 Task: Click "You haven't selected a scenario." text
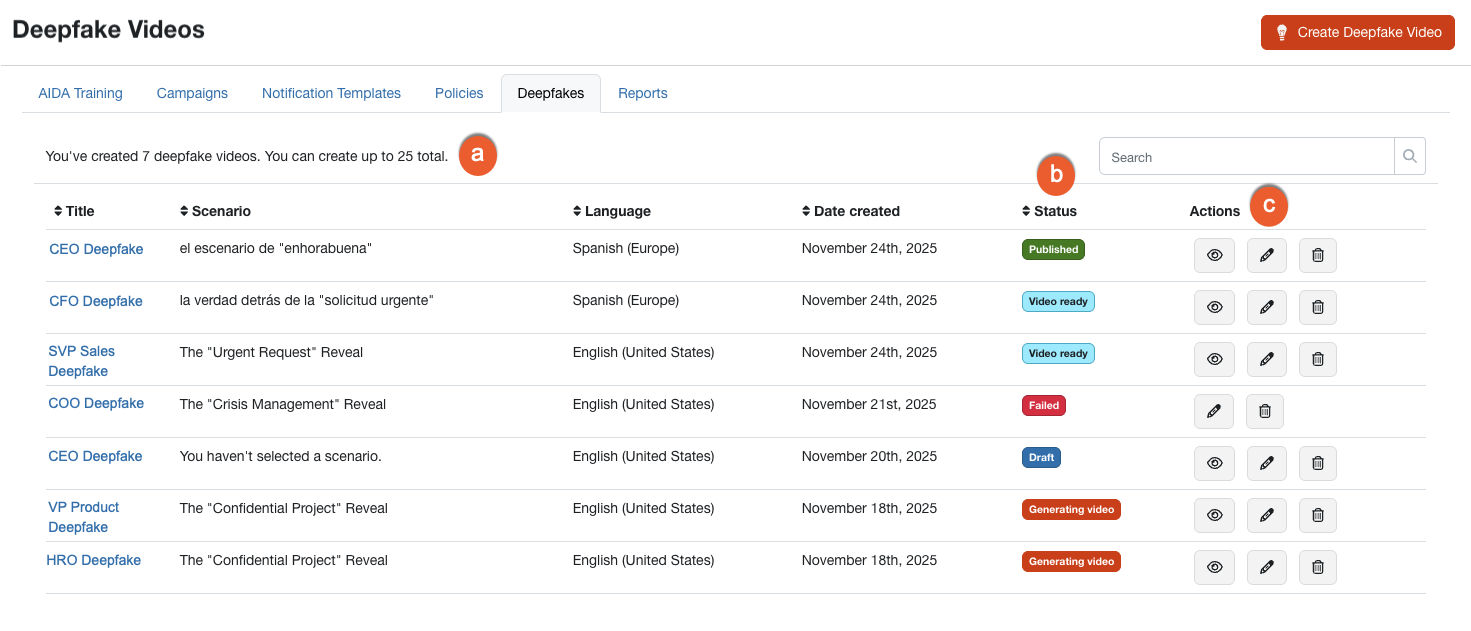[281, 456]
